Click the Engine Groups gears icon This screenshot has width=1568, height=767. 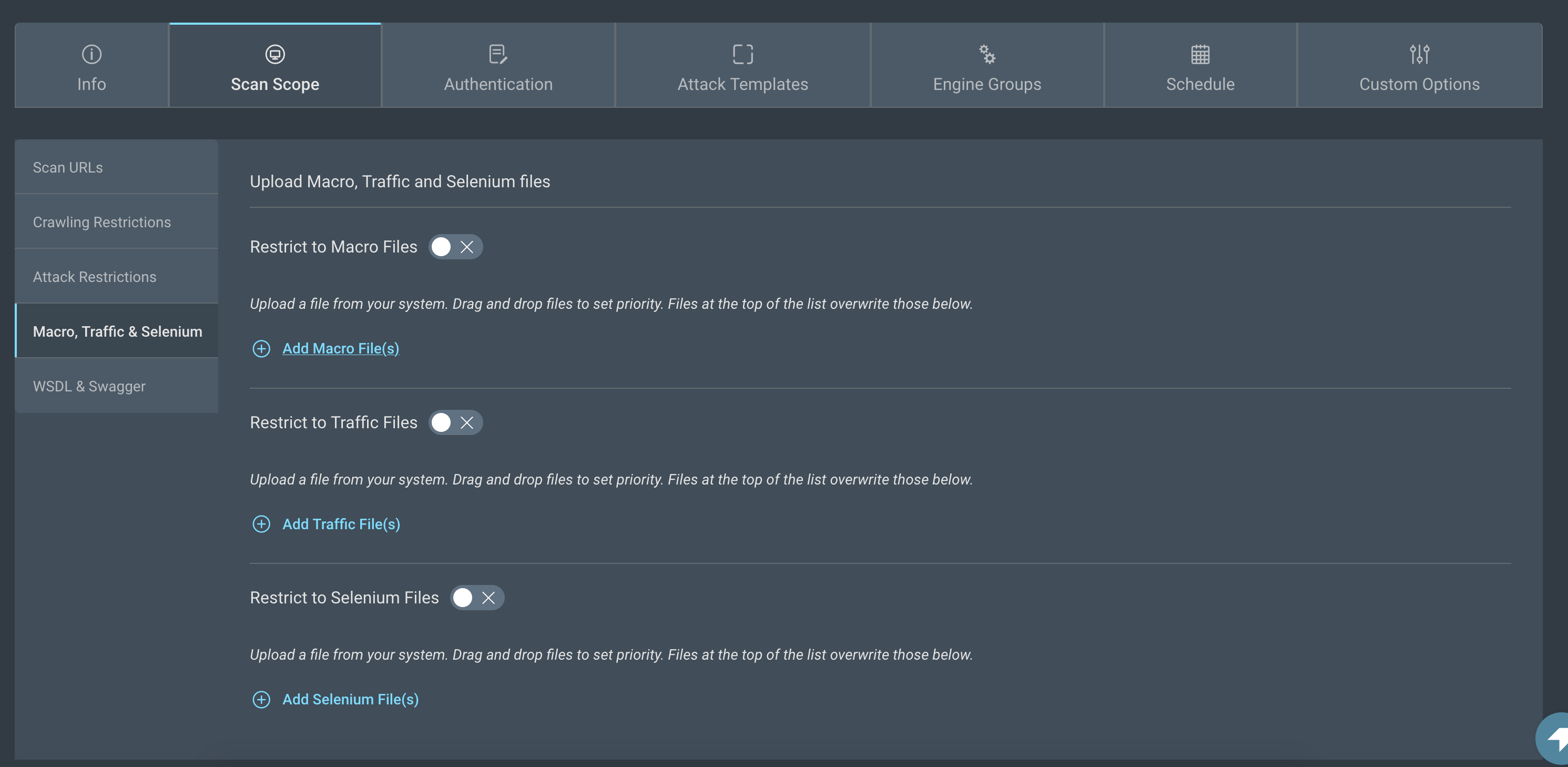(x=986, y=54)
